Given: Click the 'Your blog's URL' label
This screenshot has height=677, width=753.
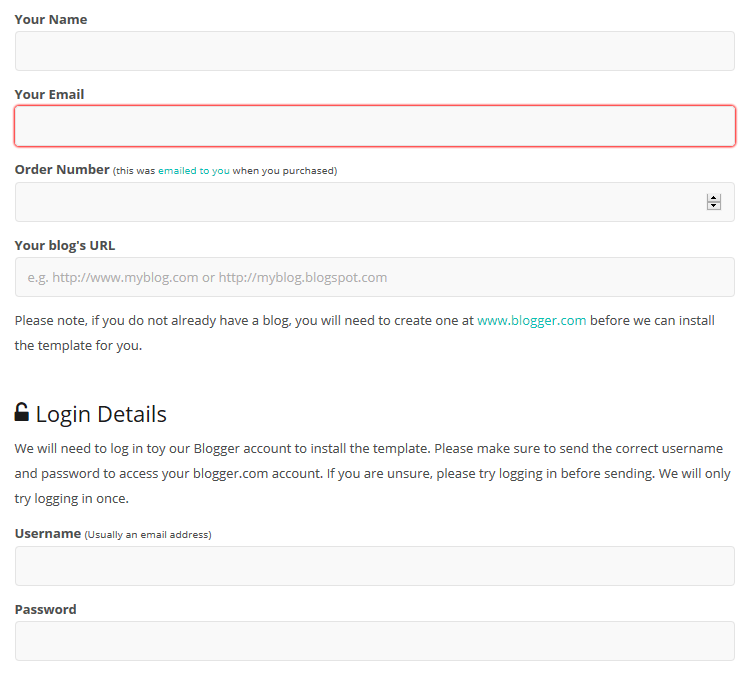Looking at the screenshot, I should coord(65,245).
